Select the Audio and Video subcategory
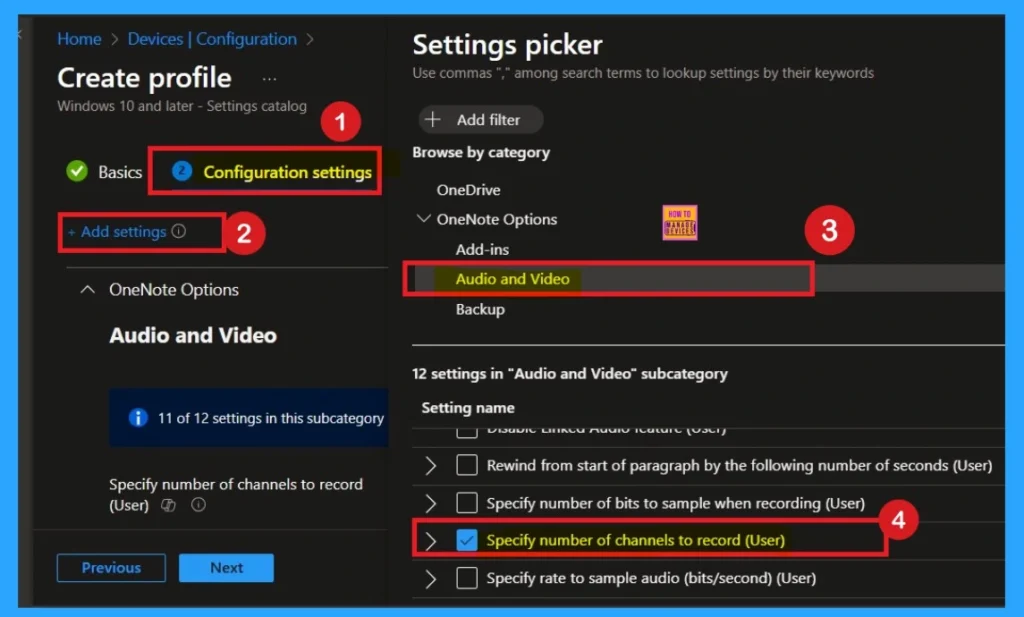Image resolution: width=1024 pixels, height=617 pixels. tap(513, 279)
